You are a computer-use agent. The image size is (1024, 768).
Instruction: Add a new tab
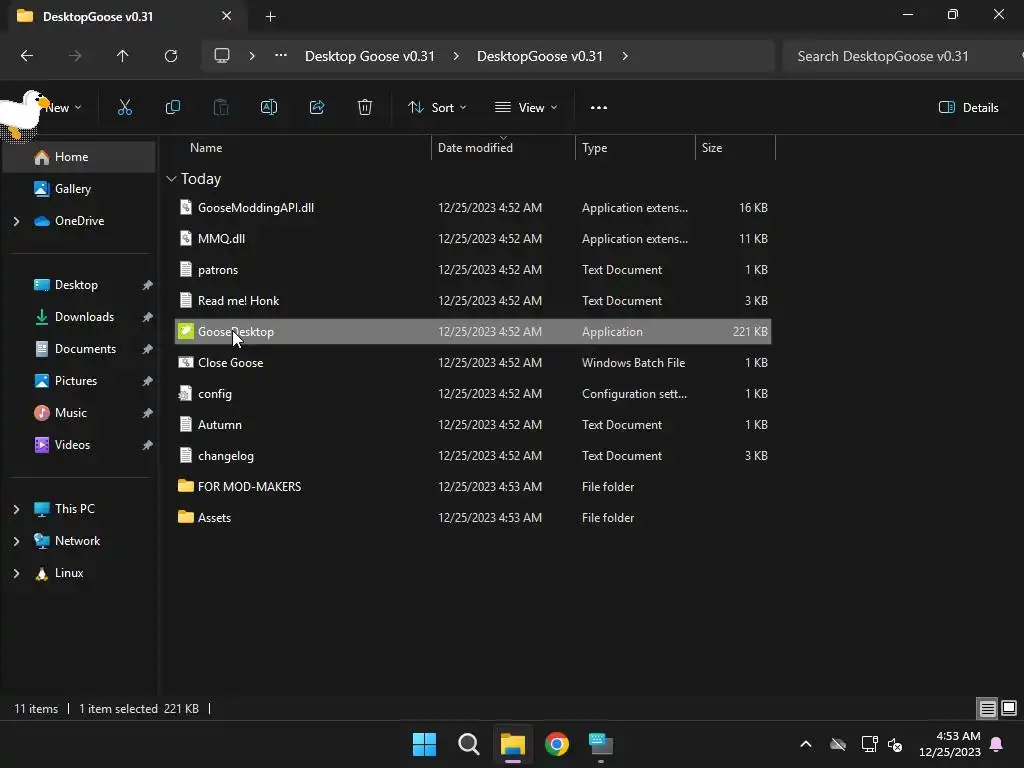point(270,17)
